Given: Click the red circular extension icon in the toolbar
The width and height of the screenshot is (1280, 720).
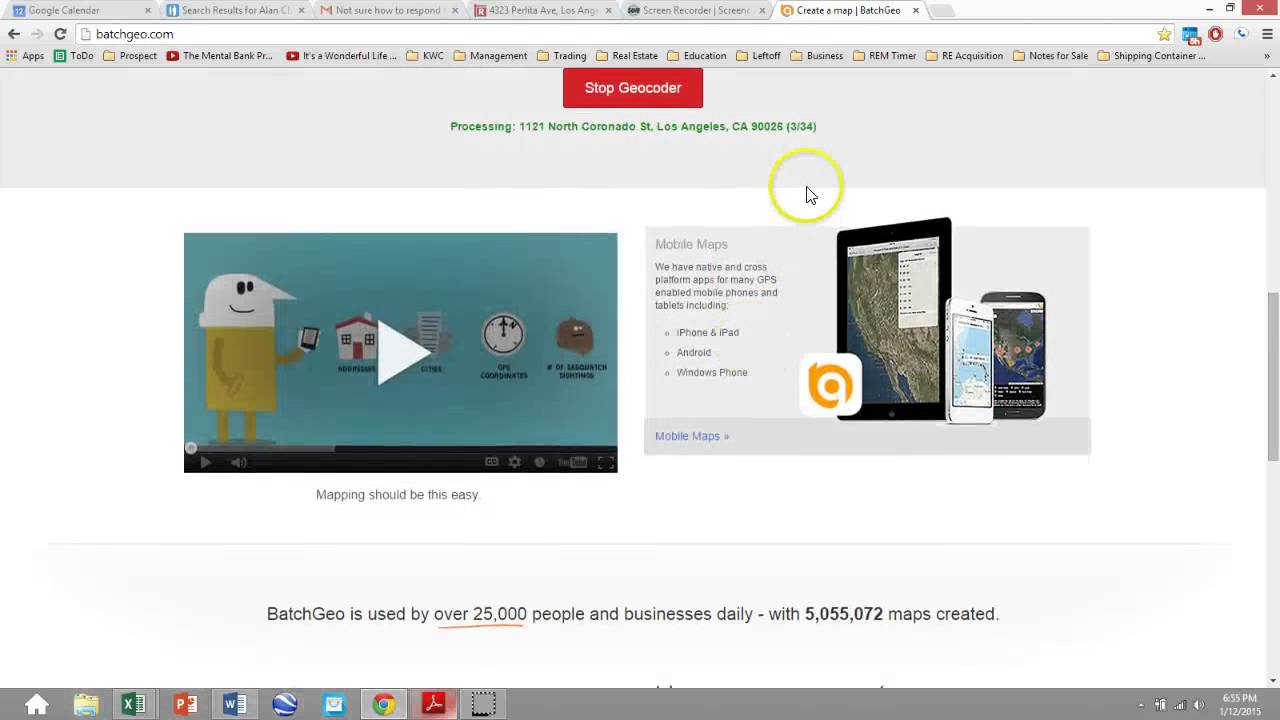Looking at the screenshot, I should click(x=1215, y=34).
